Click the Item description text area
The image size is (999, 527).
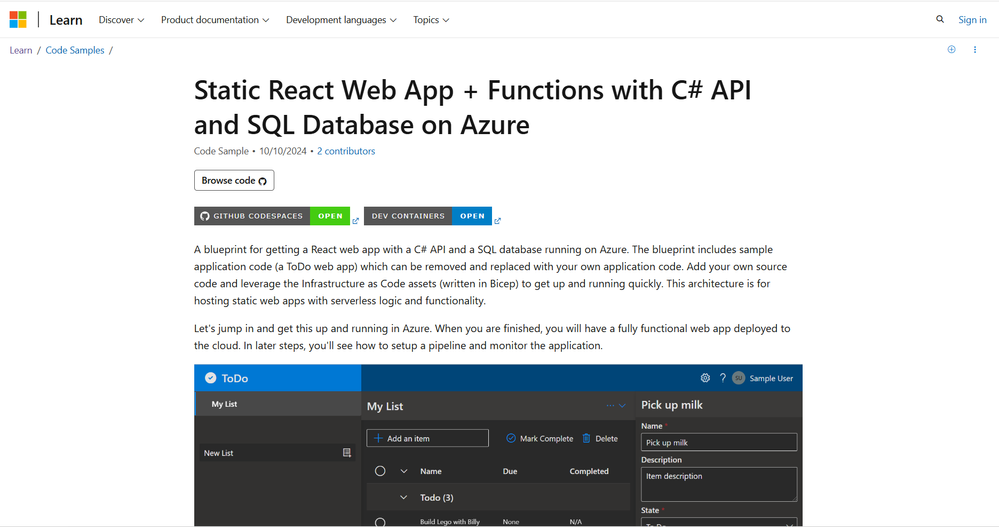719,484
